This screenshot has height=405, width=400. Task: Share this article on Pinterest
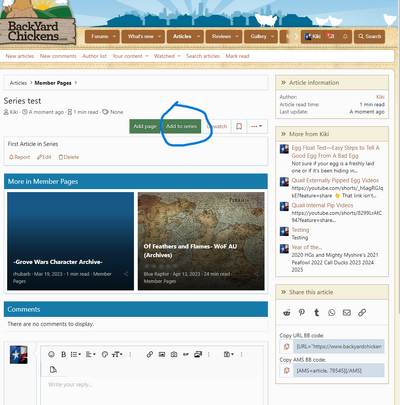(x=302, y=313)
